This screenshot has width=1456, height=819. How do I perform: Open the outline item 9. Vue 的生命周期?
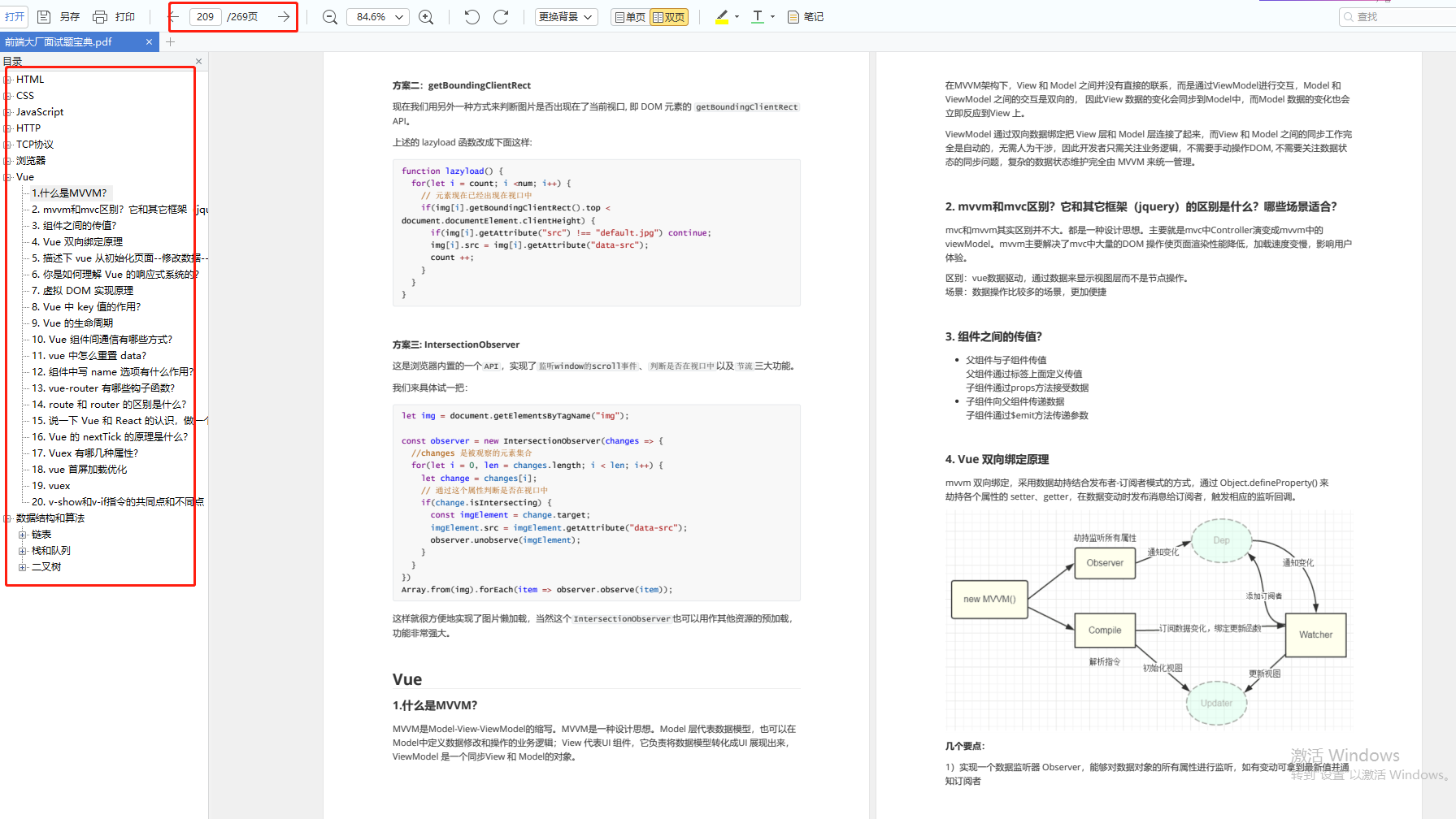(72, 323)
